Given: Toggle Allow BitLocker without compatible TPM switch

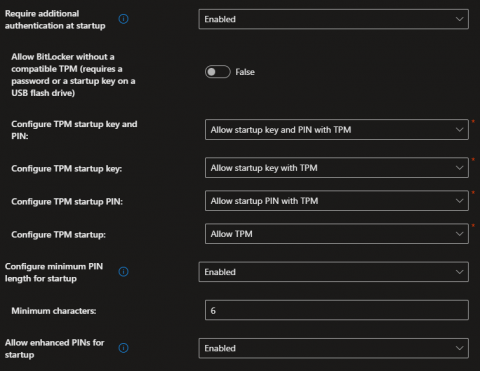Looking at the screenshot, I should pos(218,72).
